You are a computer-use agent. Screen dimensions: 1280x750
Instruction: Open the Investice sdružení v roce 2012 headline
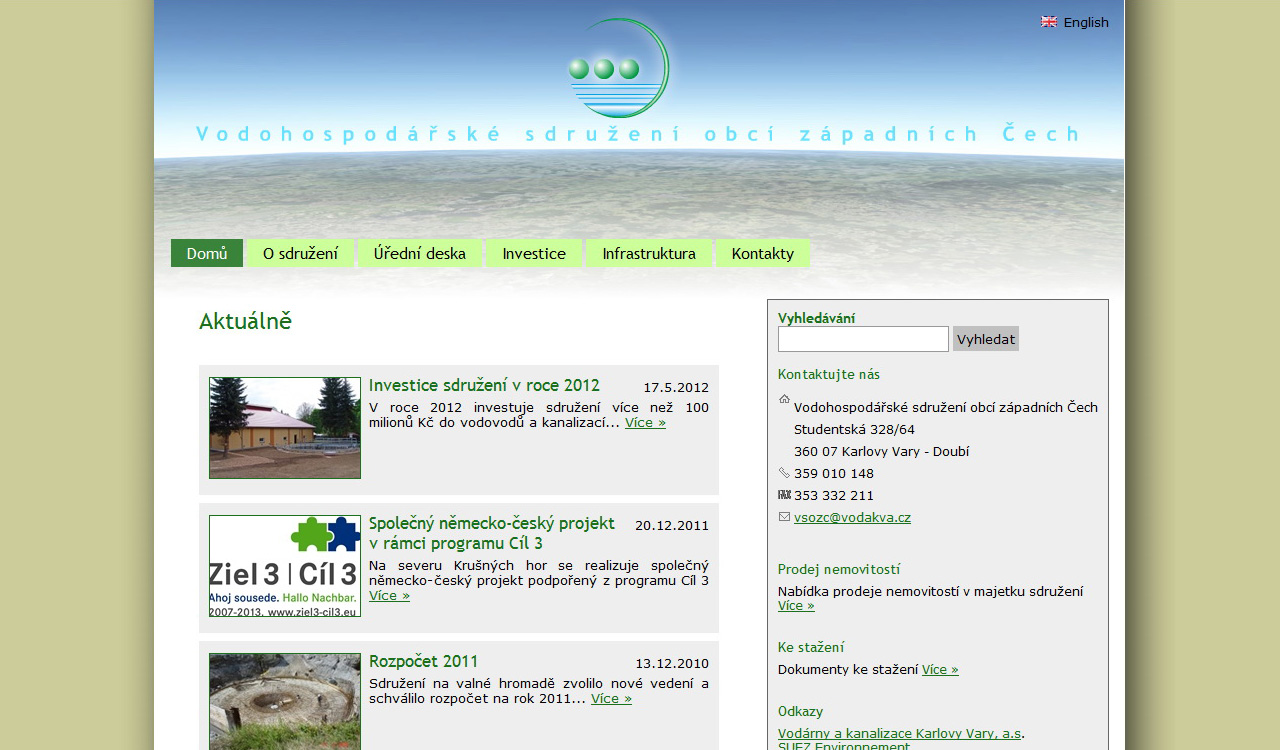pos(484,386)
